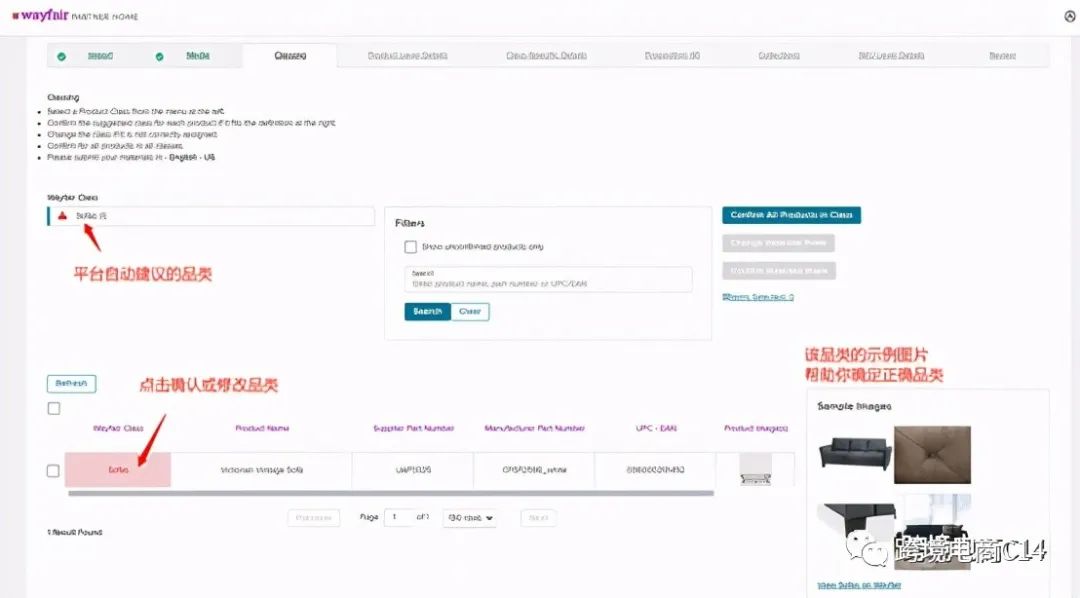Open the highlighted Sofas class cell to change class
The width and height of the screenshot is (1080, 598).
point(117,470)
